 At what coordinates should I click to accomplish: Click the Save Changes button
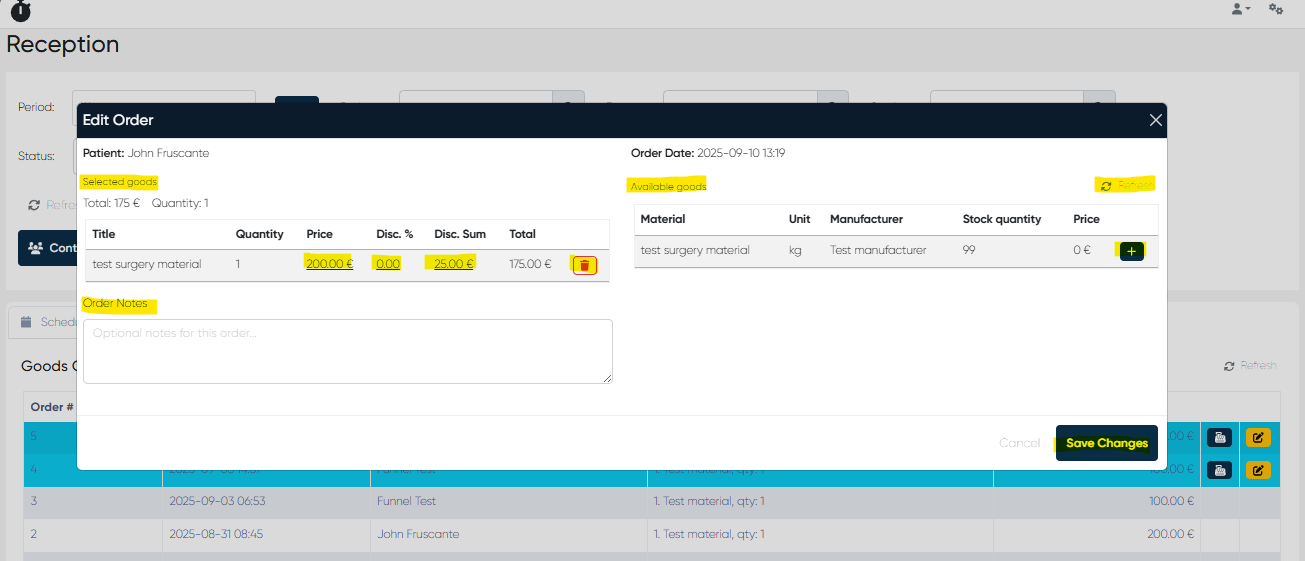pos(1106,443)
